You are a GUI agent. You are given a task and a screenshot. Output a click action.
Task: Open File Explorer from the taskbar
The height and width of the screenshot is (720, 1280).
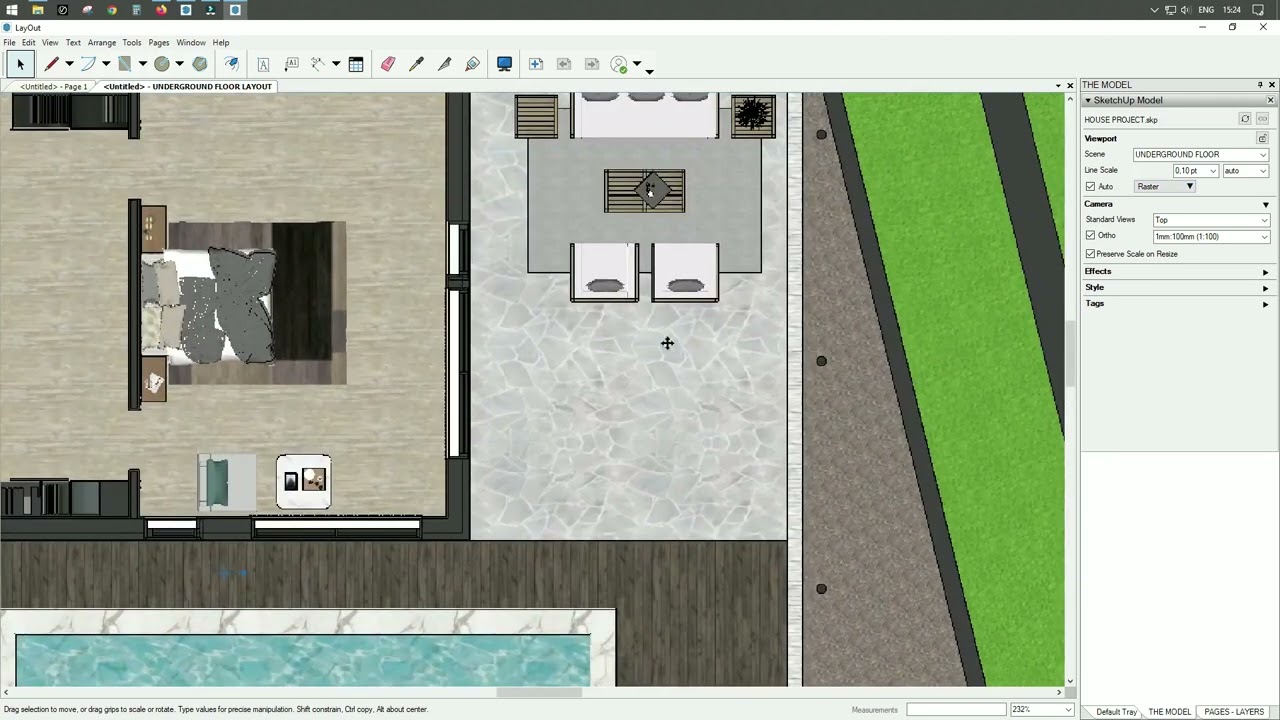point(37,10)
